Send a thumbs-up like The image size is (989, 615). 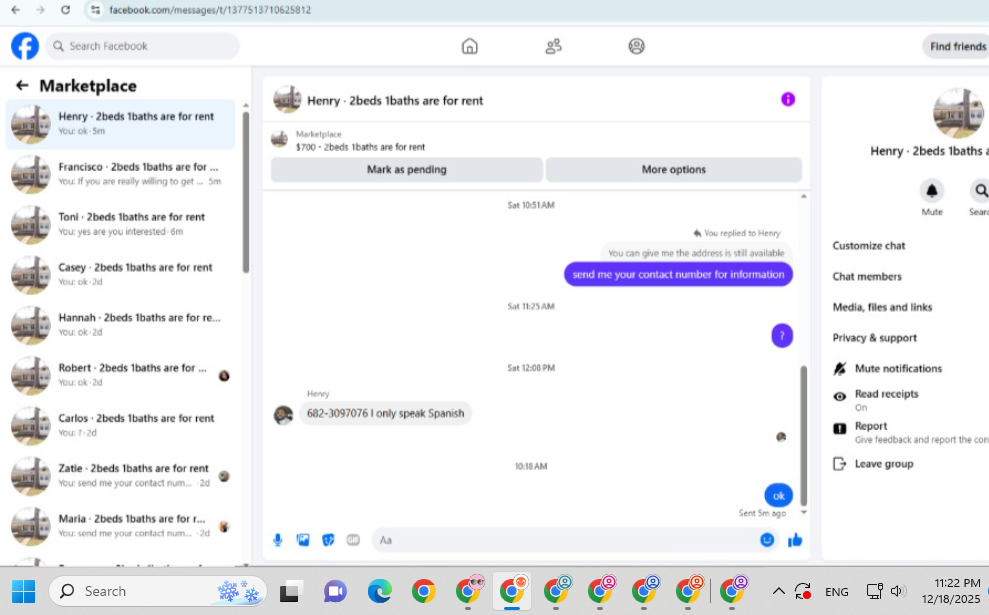795,540
